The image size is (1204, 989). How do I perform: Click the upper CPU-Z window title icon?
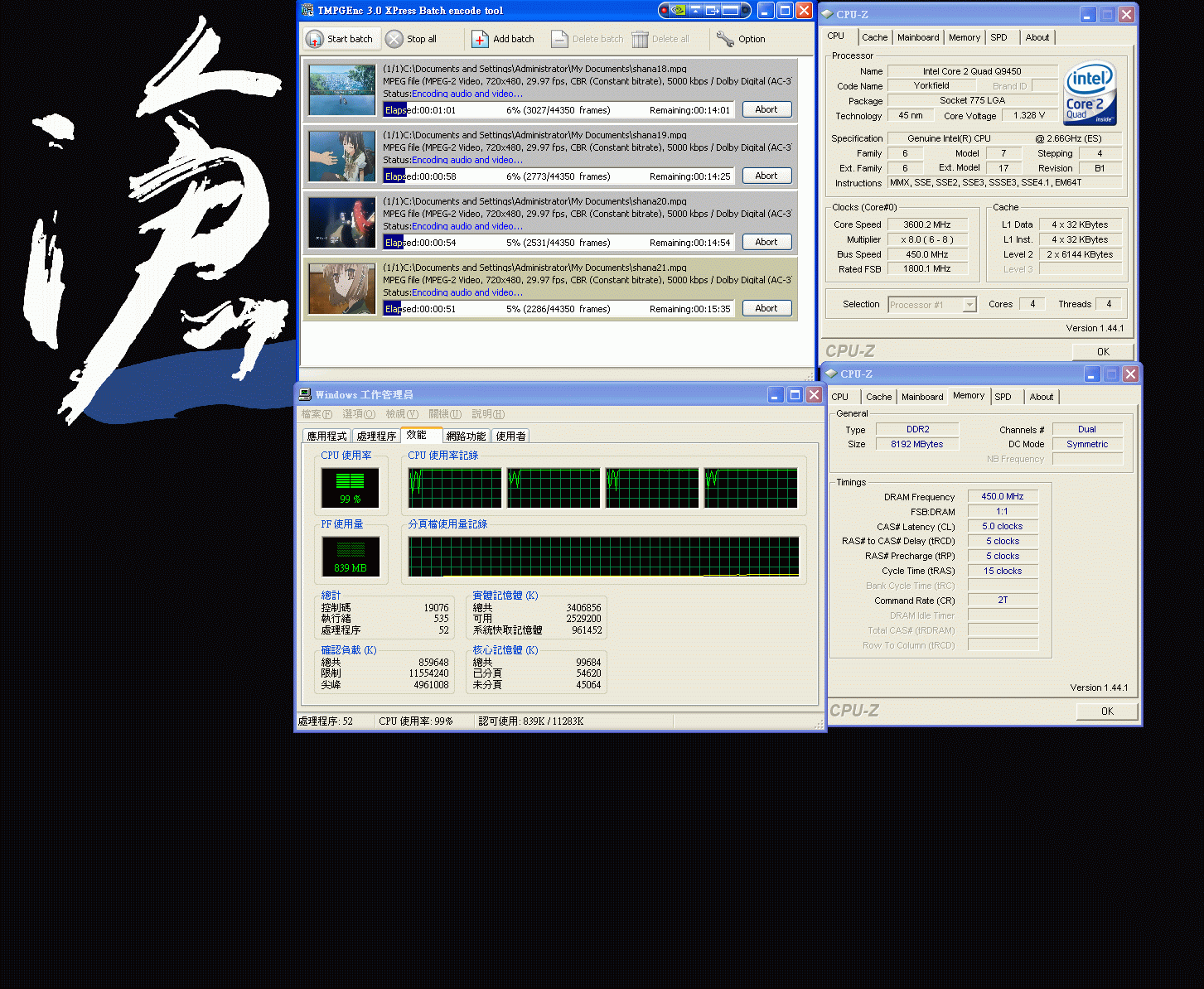pyautogui.click(x=827, y=14)
